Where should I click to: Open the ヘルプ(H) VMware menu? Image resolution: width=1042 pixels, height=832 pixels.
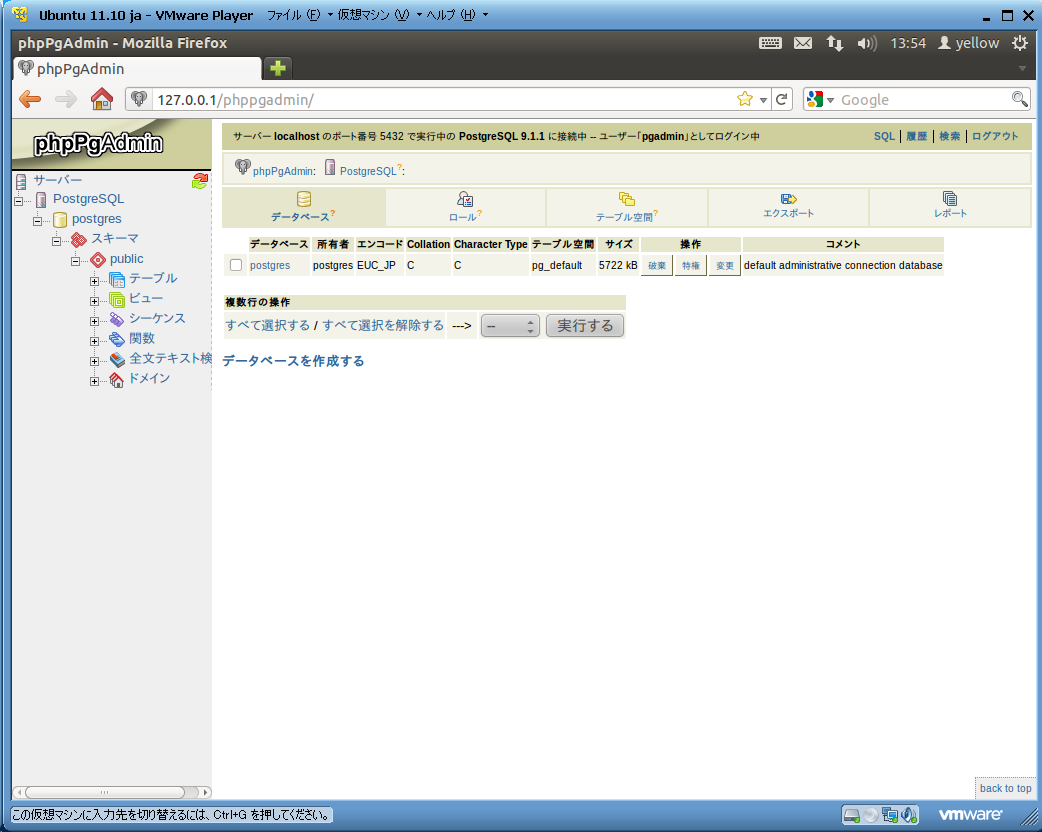[457, 15]
